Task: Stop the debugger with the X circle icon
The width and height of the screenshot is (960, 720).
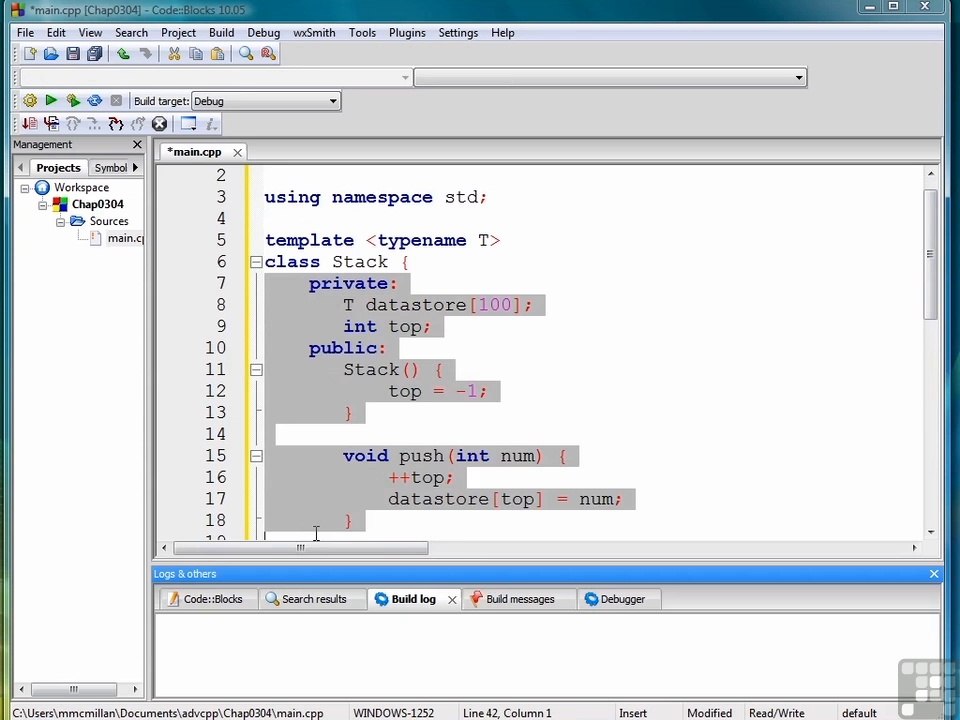Action: point(159,124)
